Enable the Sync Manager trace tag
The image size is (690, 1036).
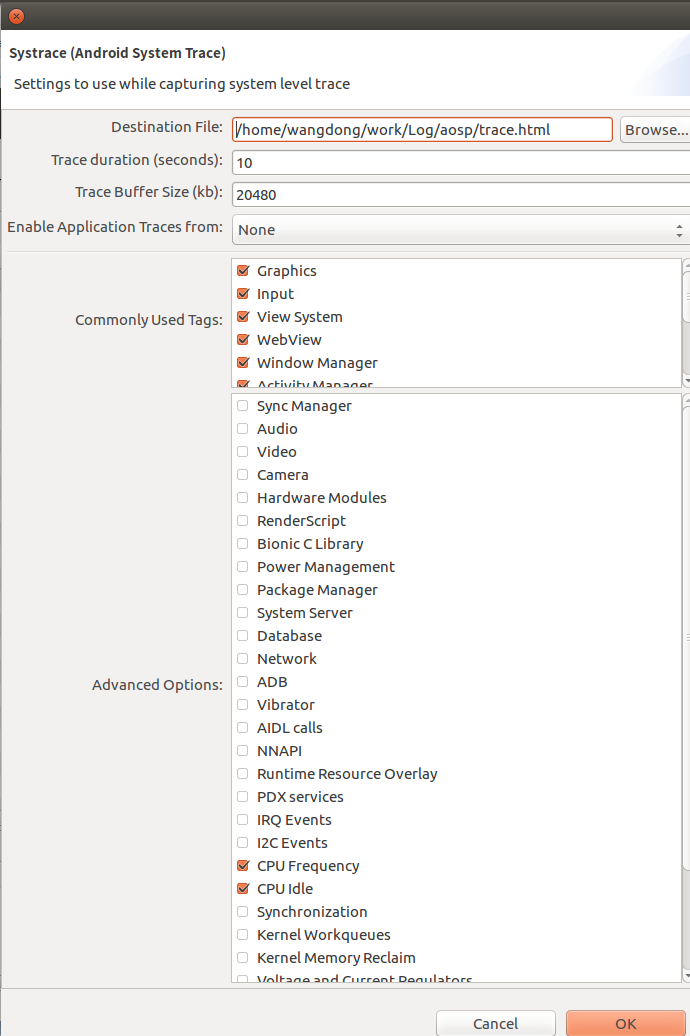tap(241, 405)
